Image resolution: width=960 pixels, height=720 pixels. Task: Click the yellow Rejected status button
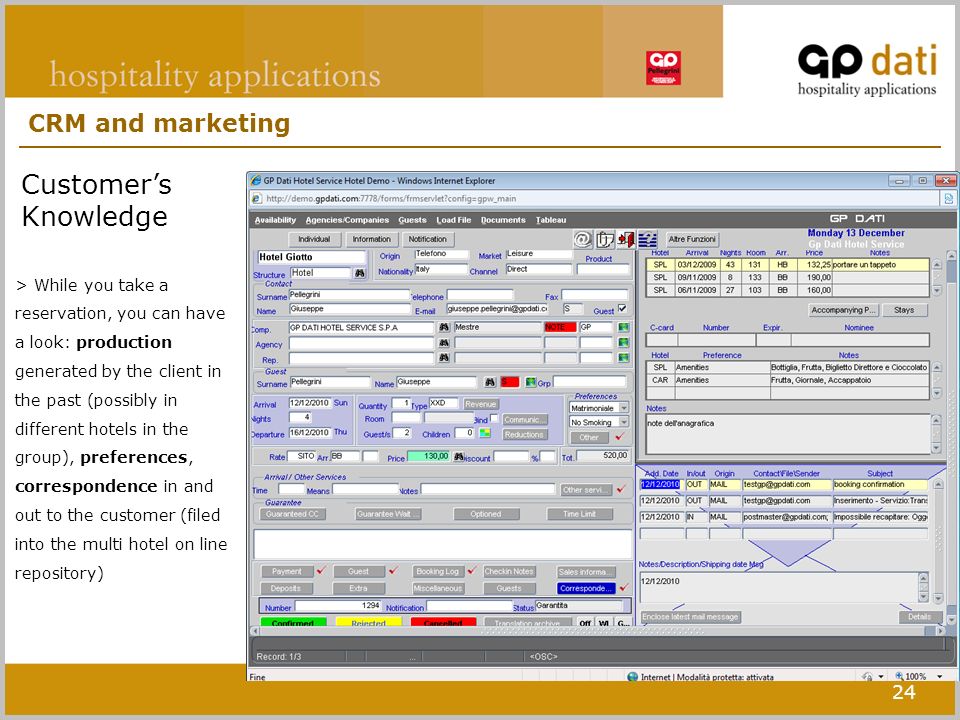point(369,623)
